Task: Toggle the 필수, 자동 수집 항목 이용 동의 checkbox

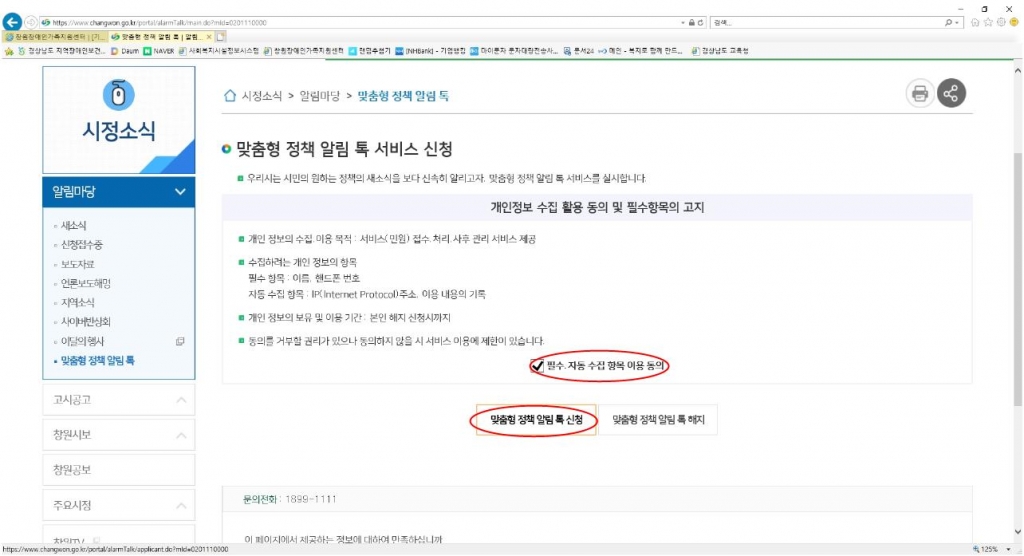Action: coord(537,366)
